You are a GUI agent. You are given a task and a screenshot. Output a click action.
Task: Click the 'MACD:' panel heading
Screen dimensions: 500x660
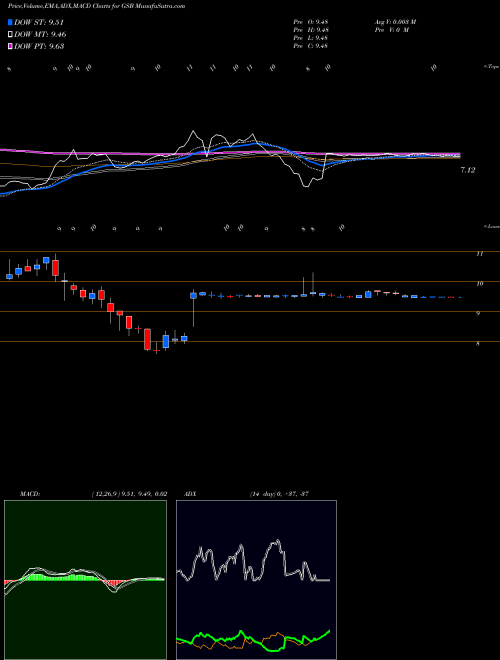click(29, 494)
